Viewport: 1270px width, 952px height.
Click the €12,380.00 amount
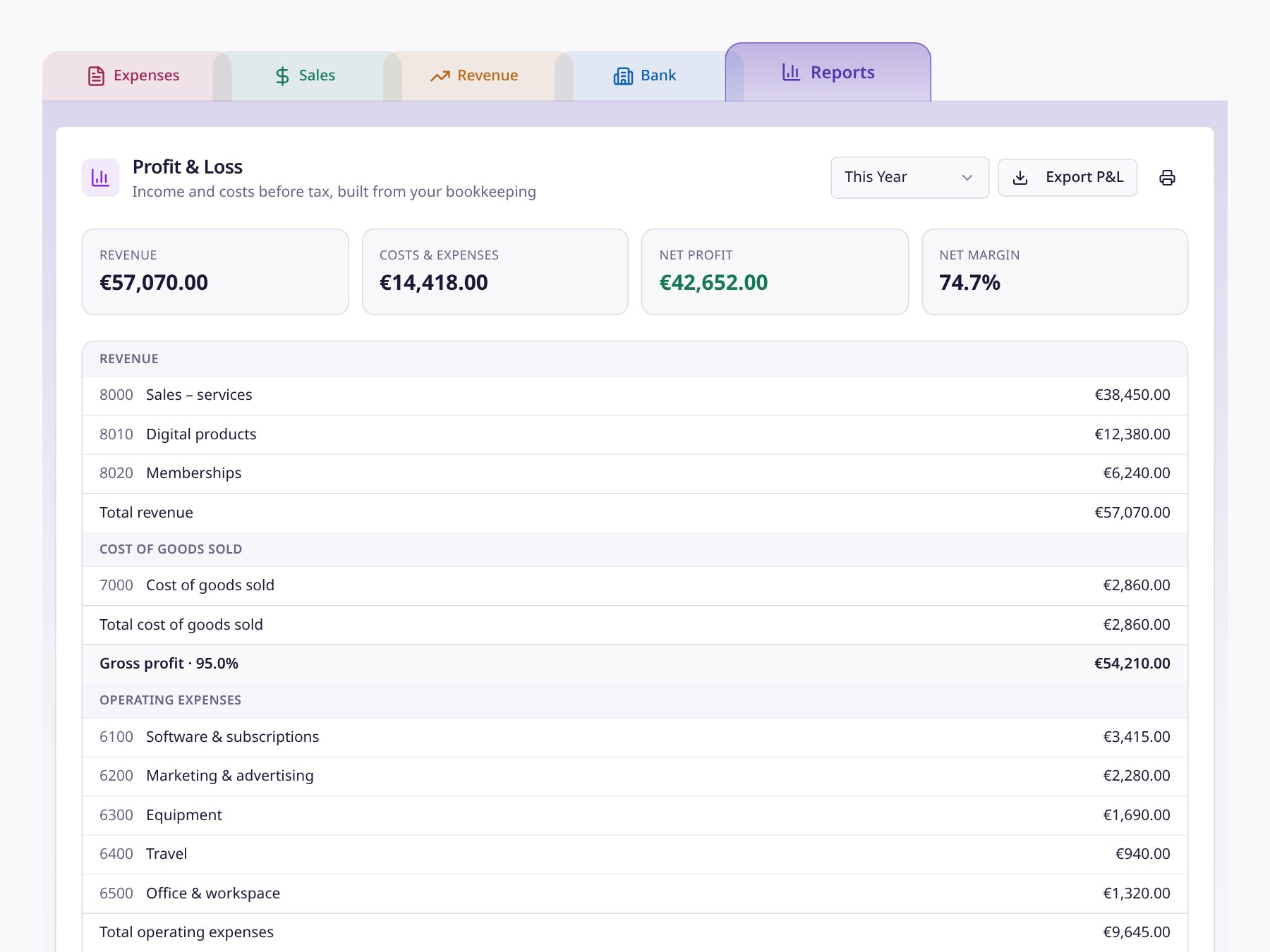pos(1132,434)
